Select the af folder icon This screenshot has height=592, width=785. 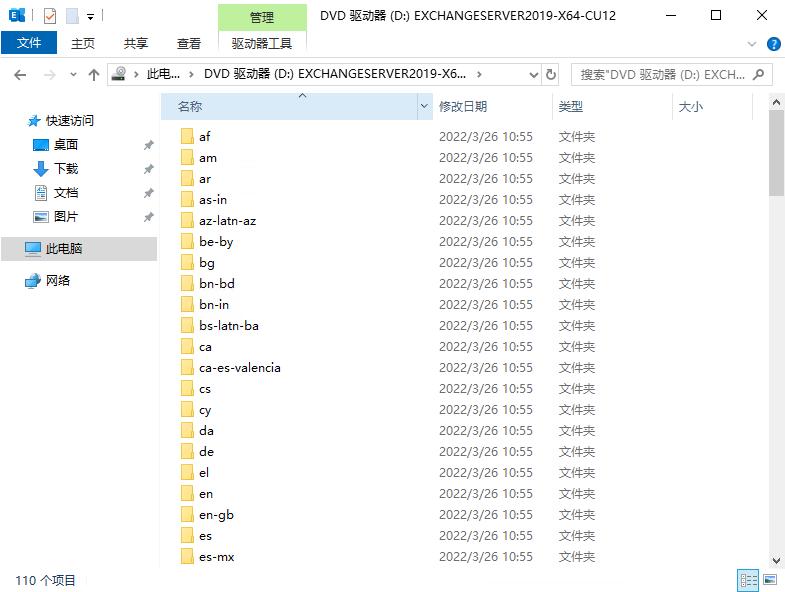pyautogui.click(x=187, y=136)
